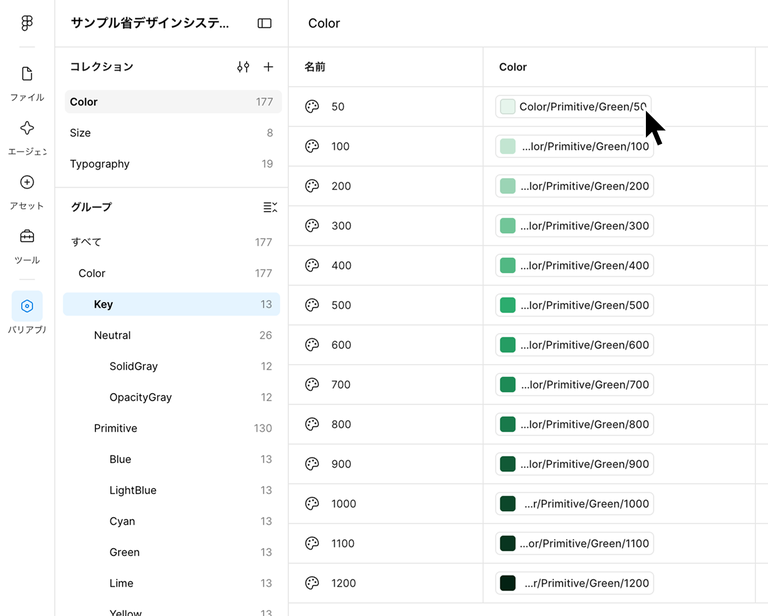Click palette icon in row 50
Viewport: 768px width, 616px height.
tap(312, 107)
